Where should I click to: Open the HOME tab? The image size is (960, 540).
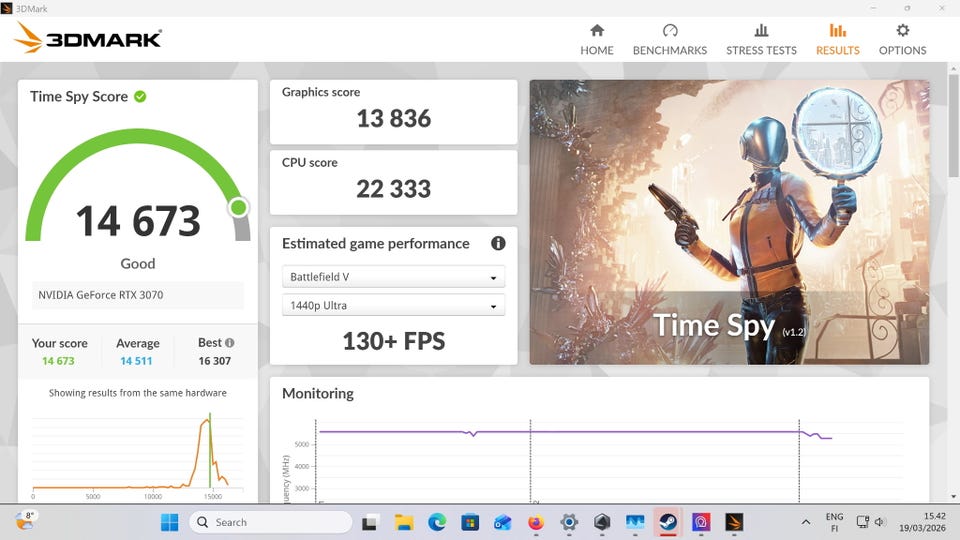point(597,40)
